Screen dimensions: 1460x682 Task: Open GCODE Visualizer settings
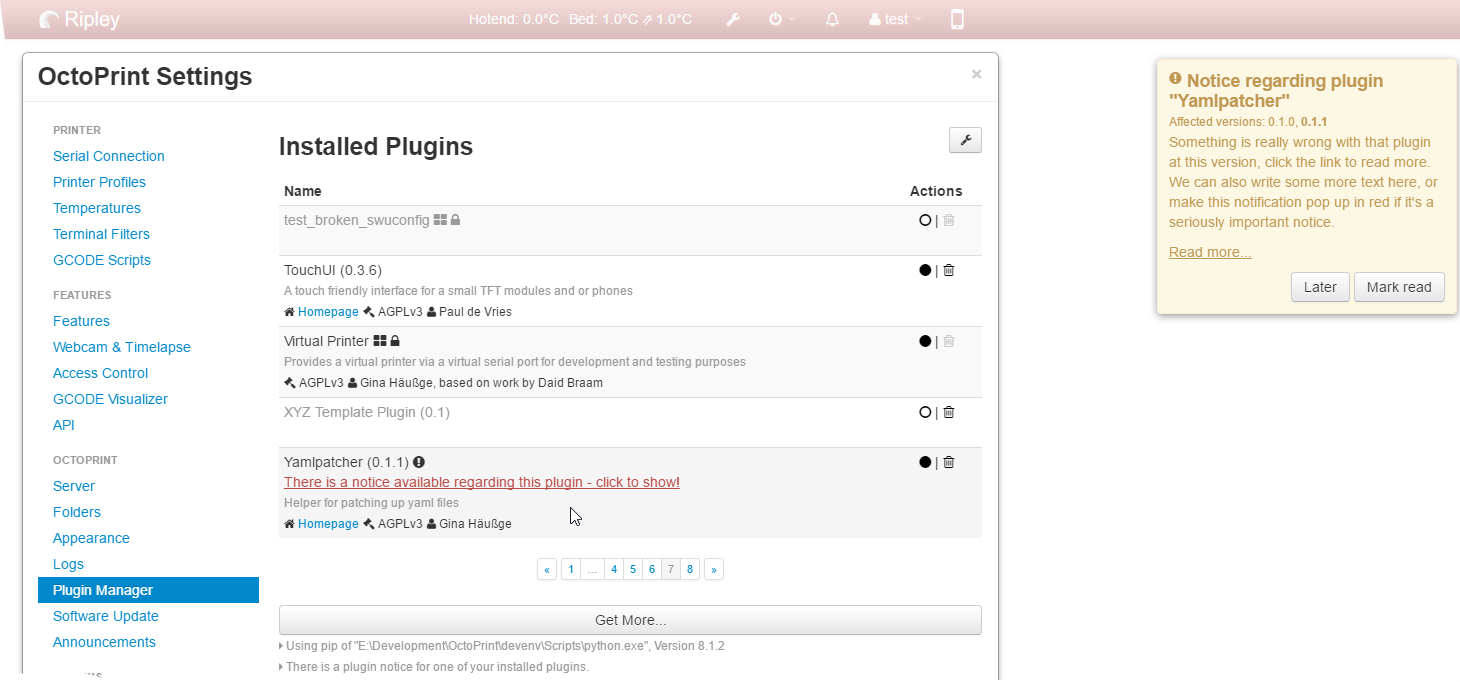coord(110,399)
